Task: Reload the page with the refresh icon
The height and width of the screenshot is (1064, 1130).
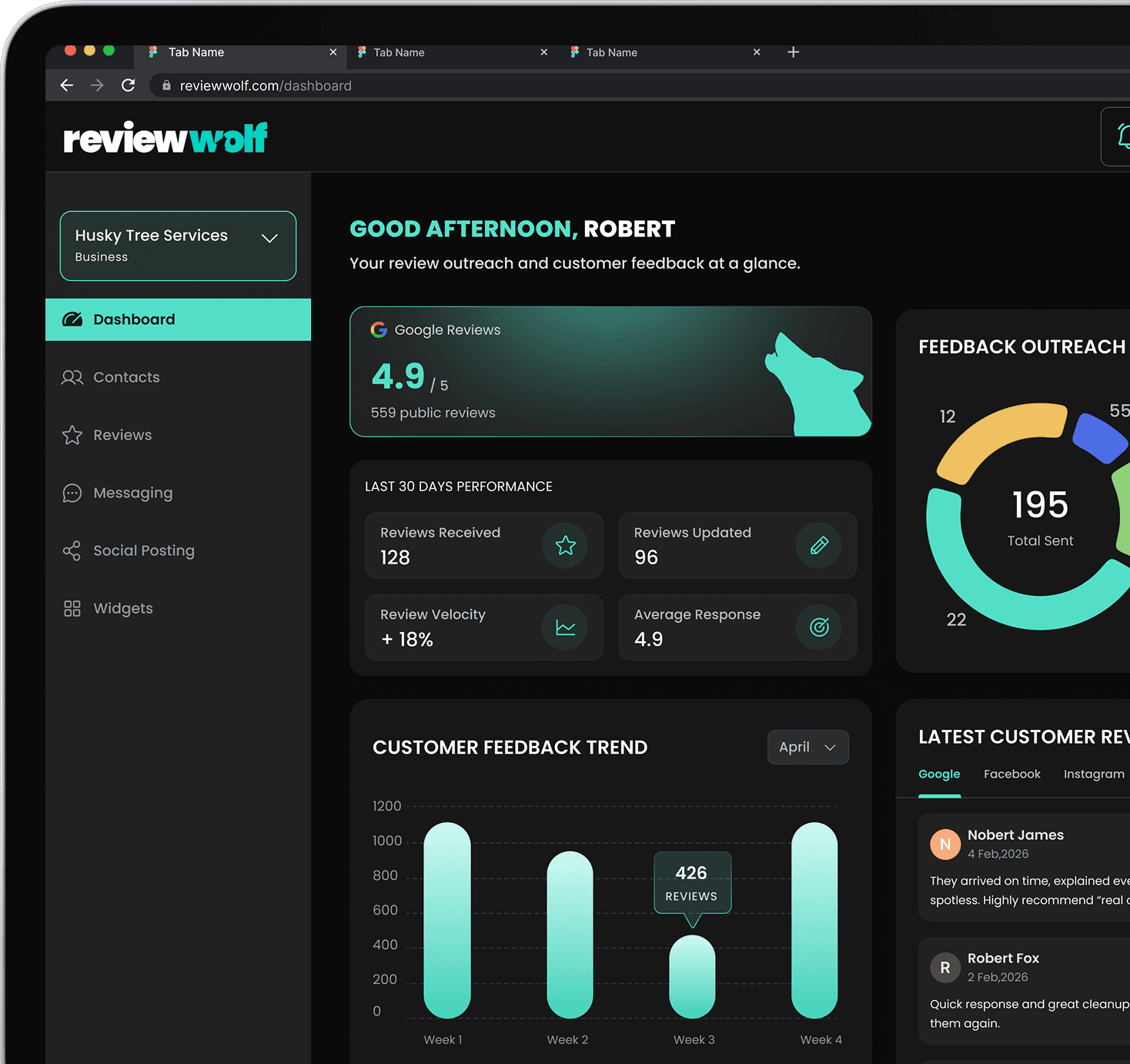Action: tap(129, 85)
